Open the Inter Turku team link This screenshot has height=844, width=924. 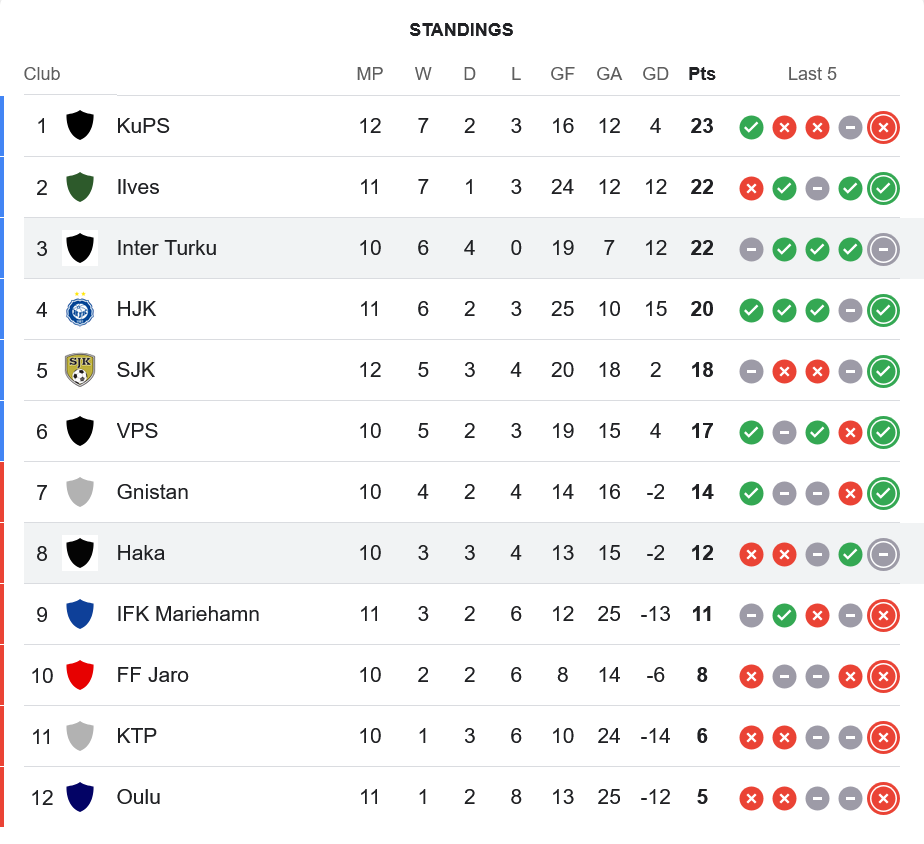click(x=166, y=248)
